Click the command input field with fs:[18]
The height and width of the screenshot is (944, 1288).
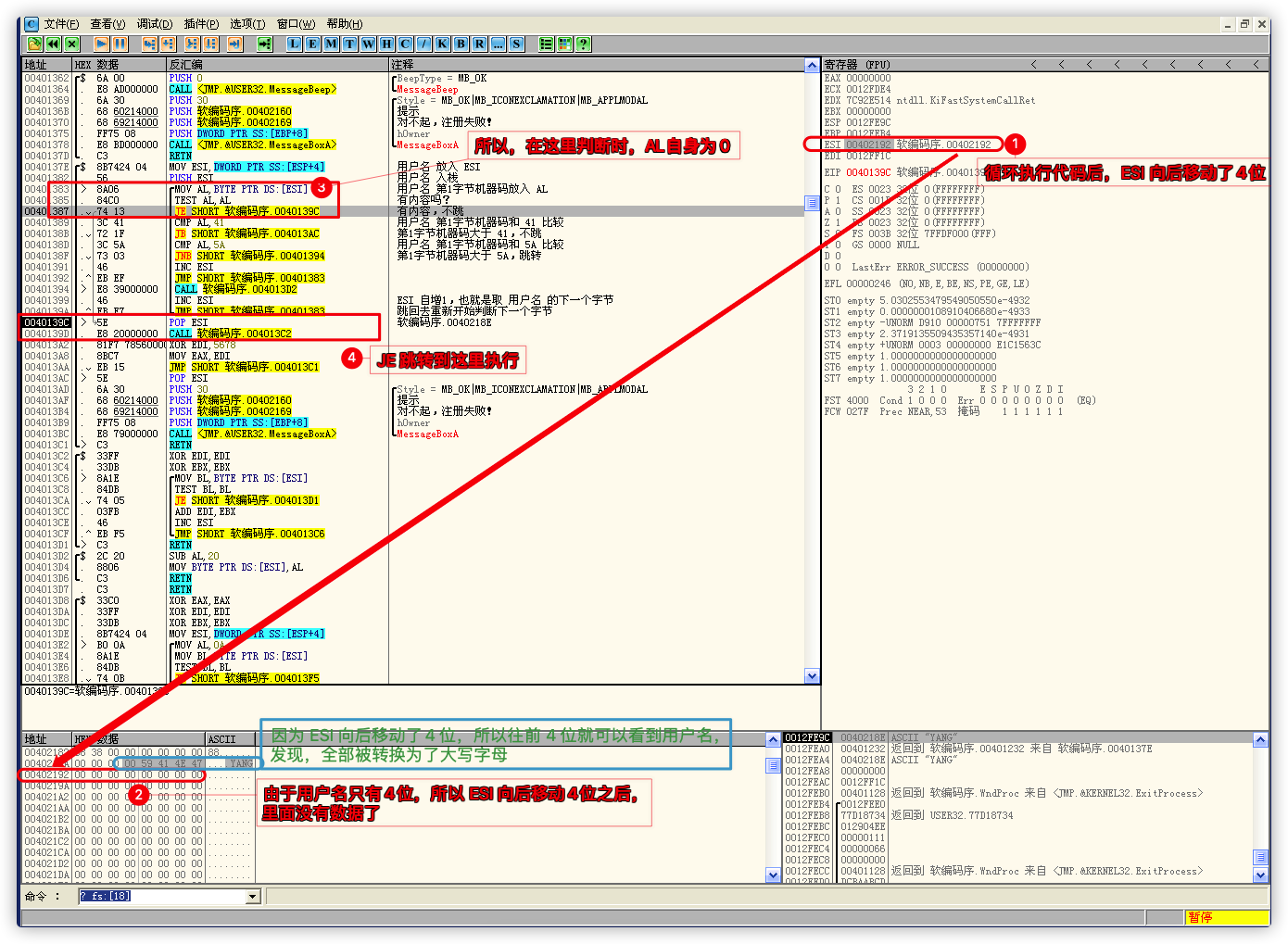point(160,897)
